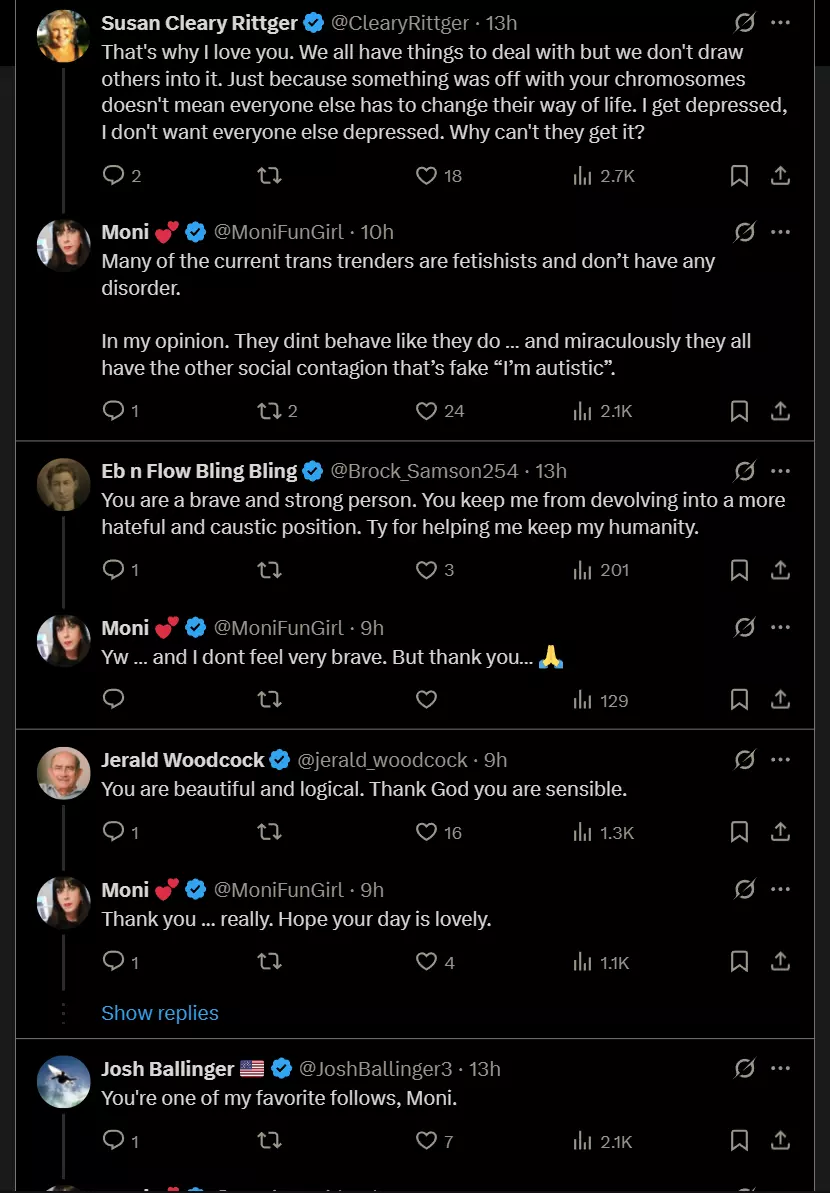Click Josh Ballinger's display name

168,1069
